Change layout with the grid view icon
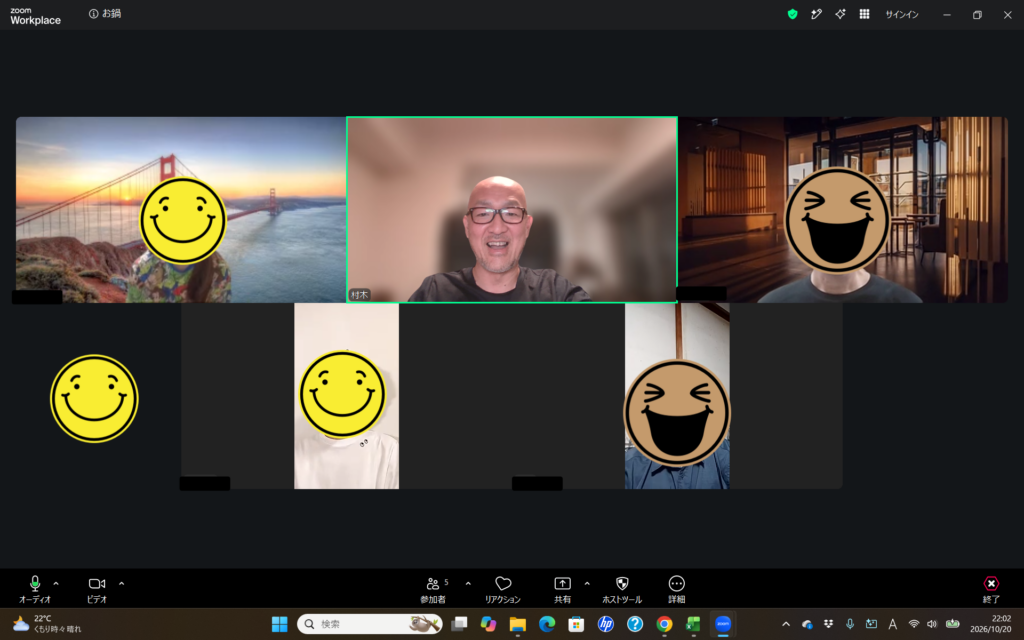The width and height of the screenshot is (1024, 640). [x=865, y=14]
